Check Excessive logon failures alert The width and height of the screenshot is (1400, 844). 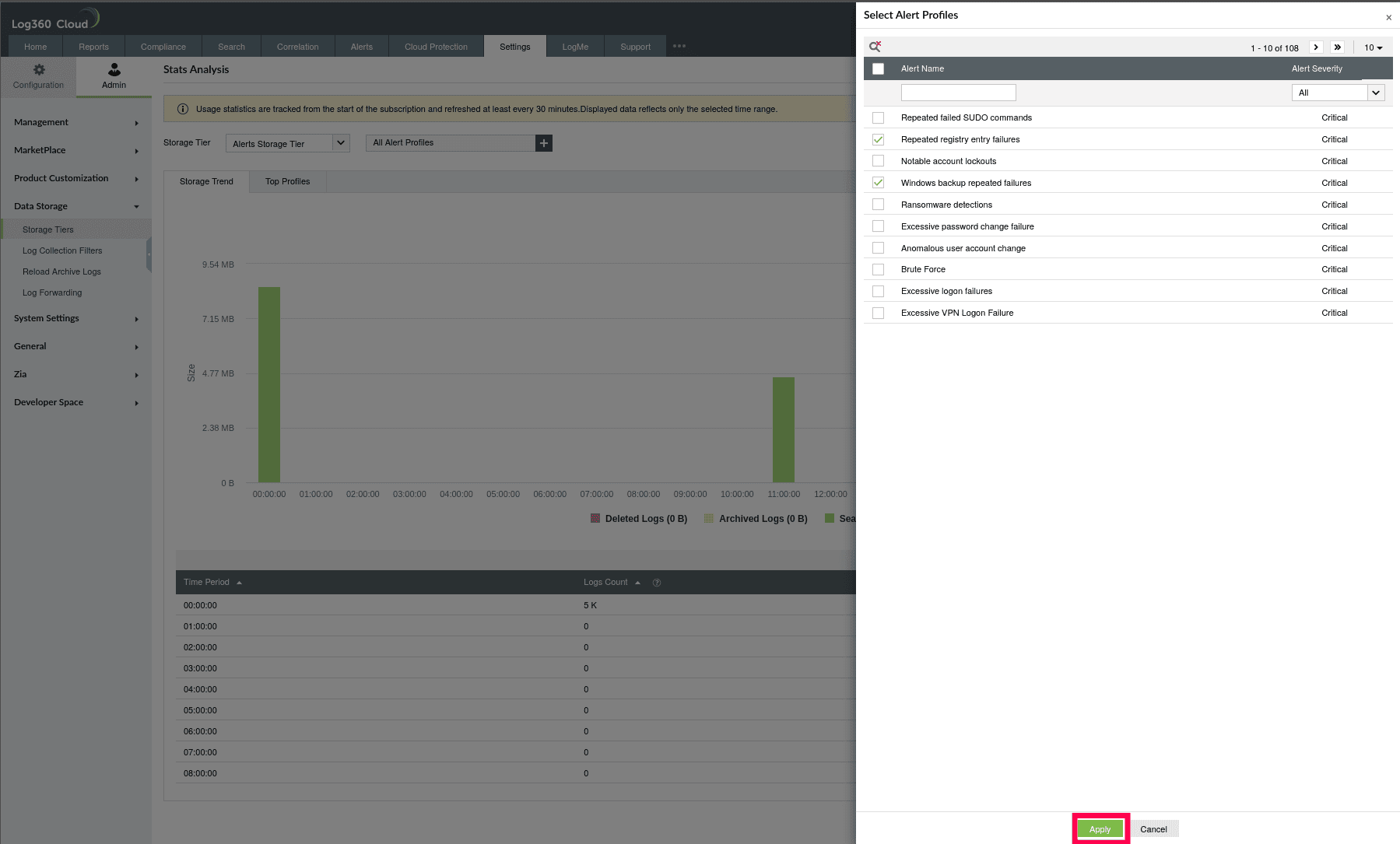tap(878, 291)
